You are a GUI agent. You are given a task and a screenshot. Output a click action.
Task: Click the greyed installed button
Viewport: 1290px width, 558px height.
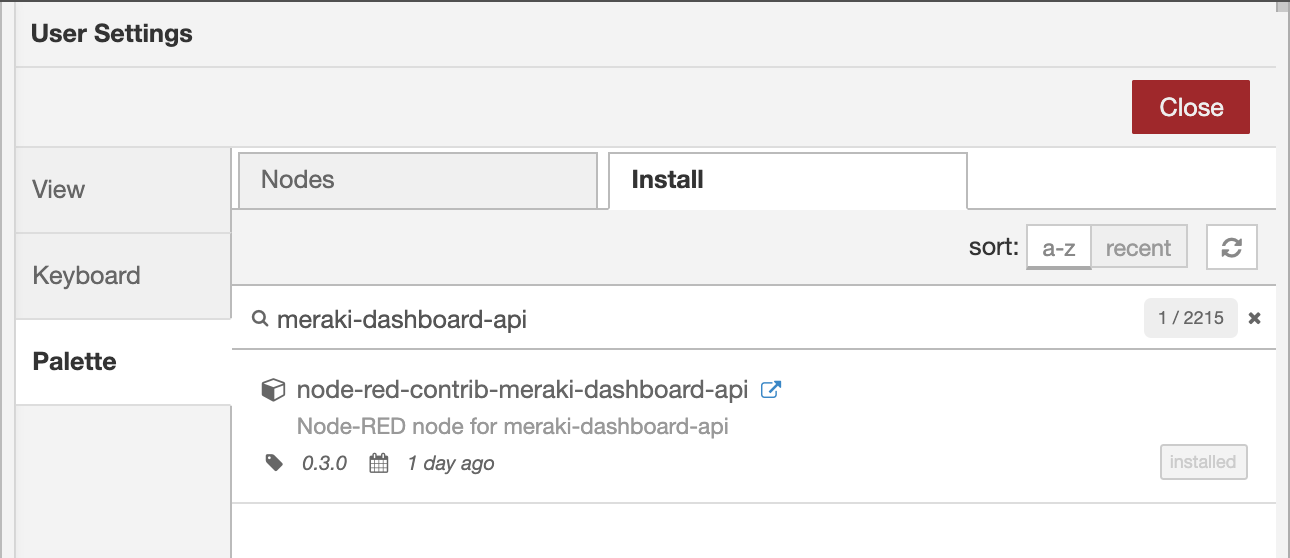[x=1203, y=462]
